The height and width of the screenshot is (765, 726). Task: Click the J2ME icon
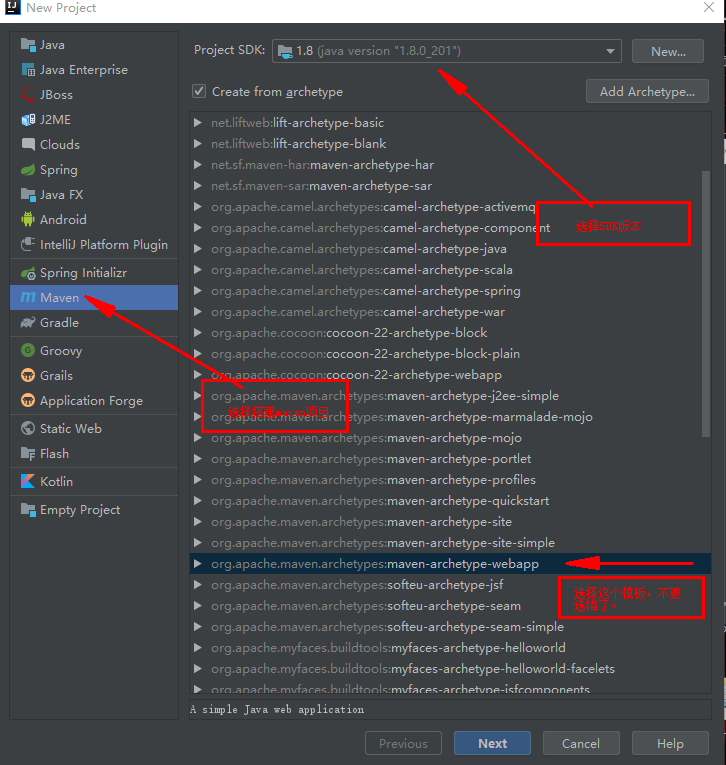tap(28, 120)
